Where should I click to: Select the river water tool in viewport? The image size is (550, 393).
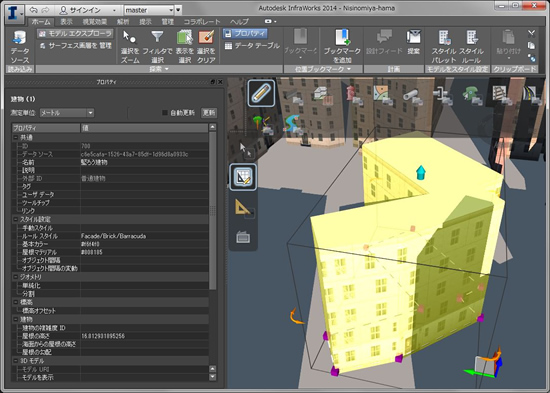pos(293,125)
